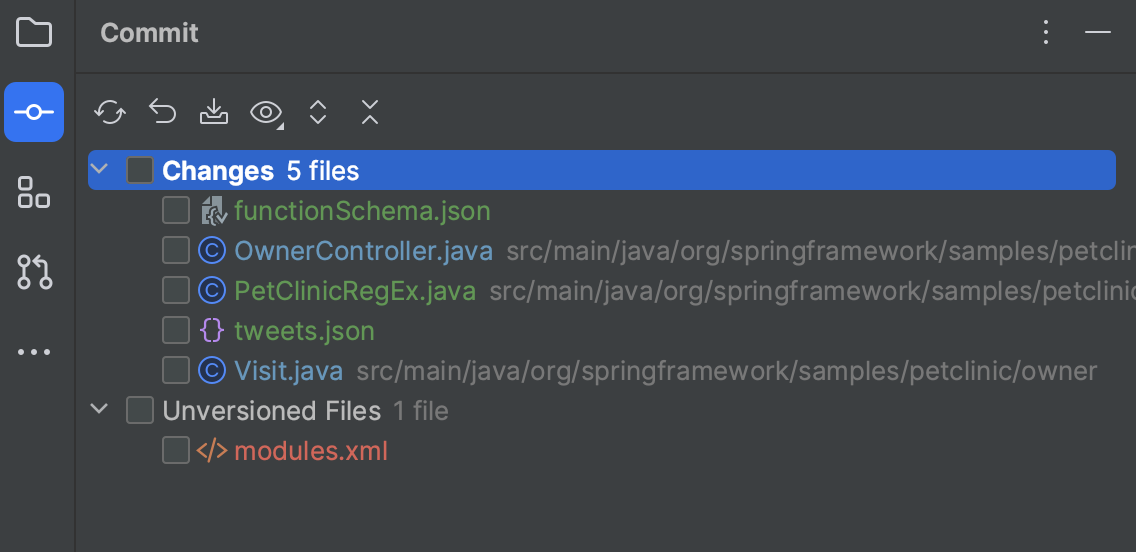The width and height of the screenshot is (1136, 552).
Task: Click the Shelve changes icon
Action: 214,112
